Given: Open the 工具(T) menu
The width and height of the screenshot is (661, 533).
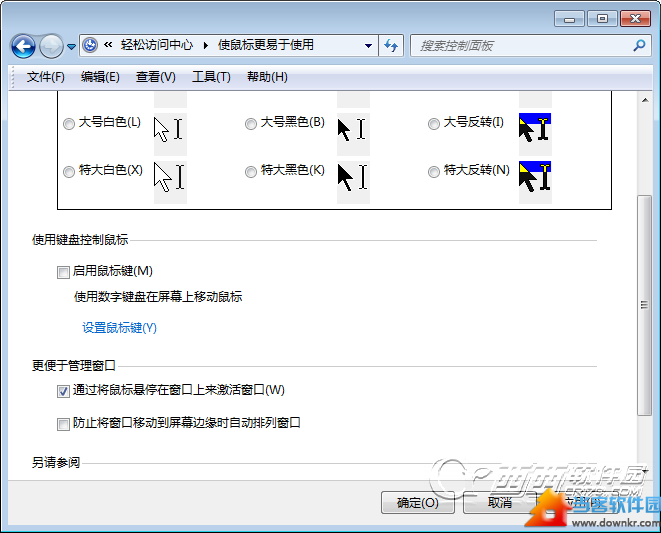Looking at the screenshot, I should (x=211, y=77).
